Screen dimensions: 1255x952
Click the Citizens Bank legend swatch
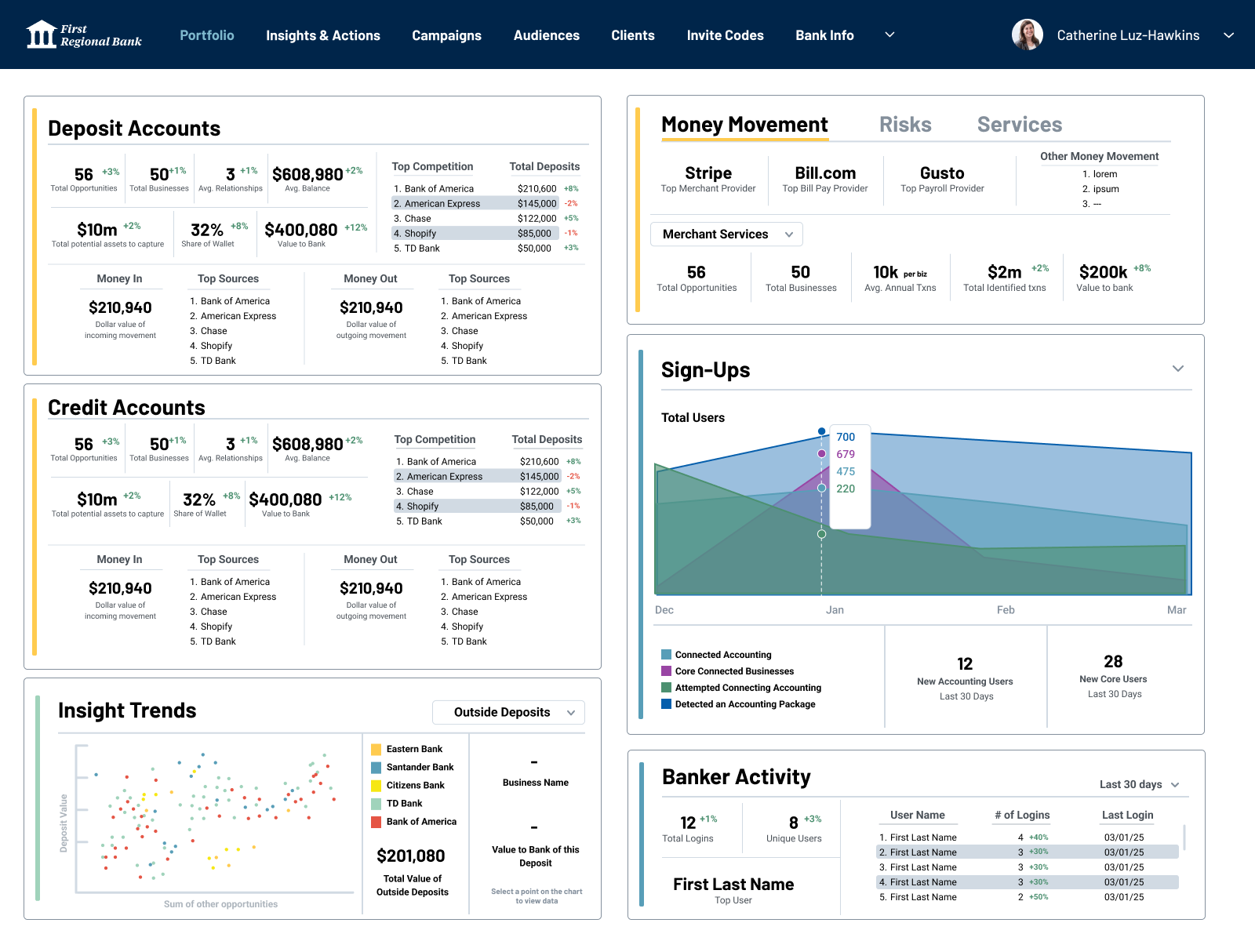coord(376,785)
